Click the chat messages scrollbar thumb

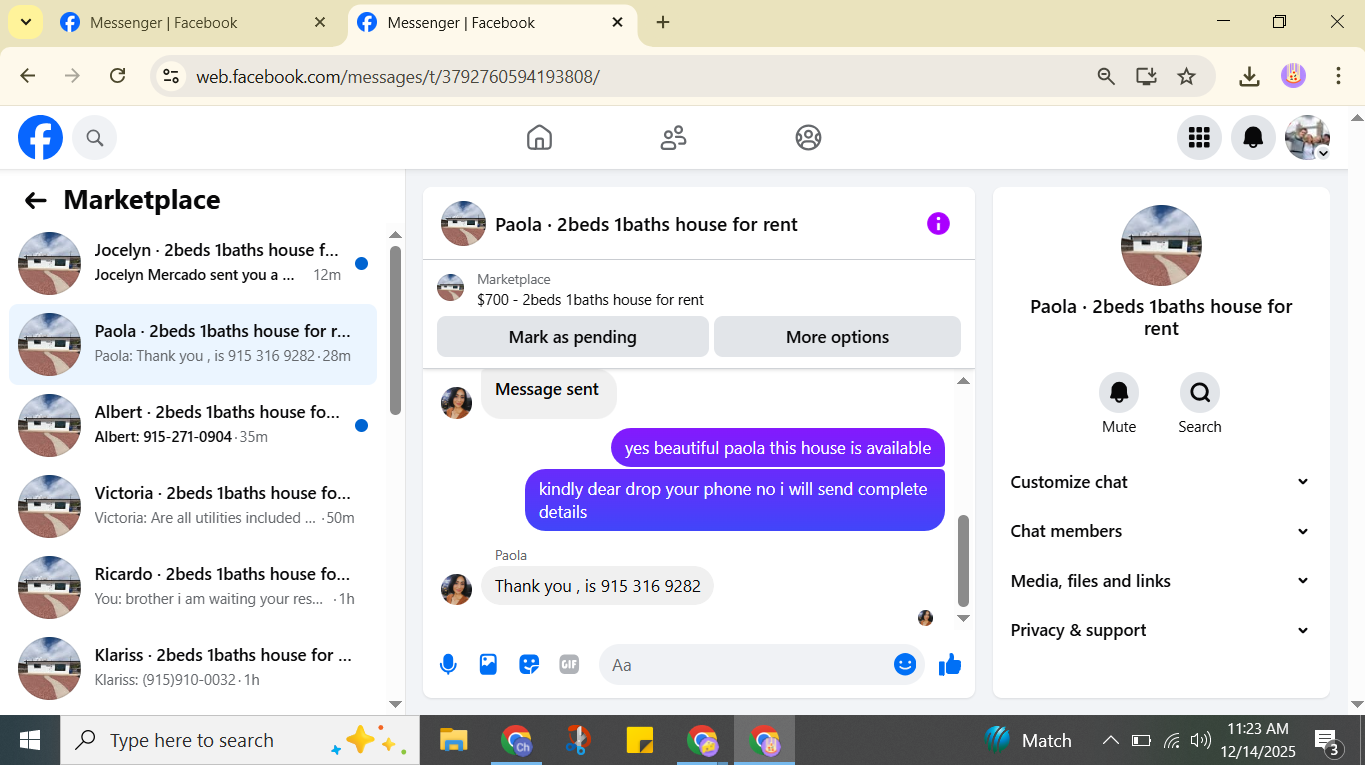tap(964, 561)
